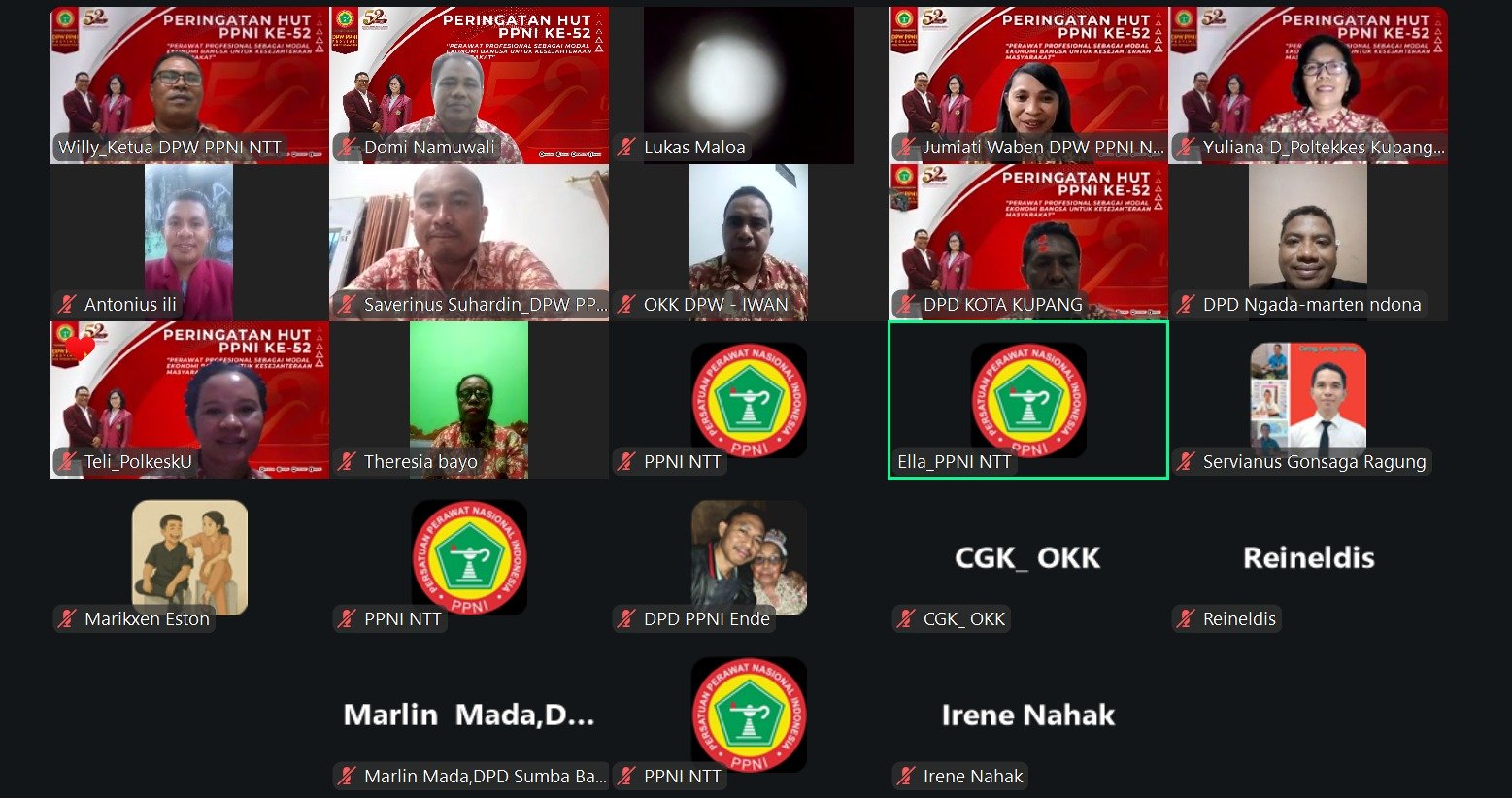Image resolution: width=1512 pixels, height=798 pixels.
Task: Click muted mic icon beside CGK_ OKK label
Action: pos(906,619)
